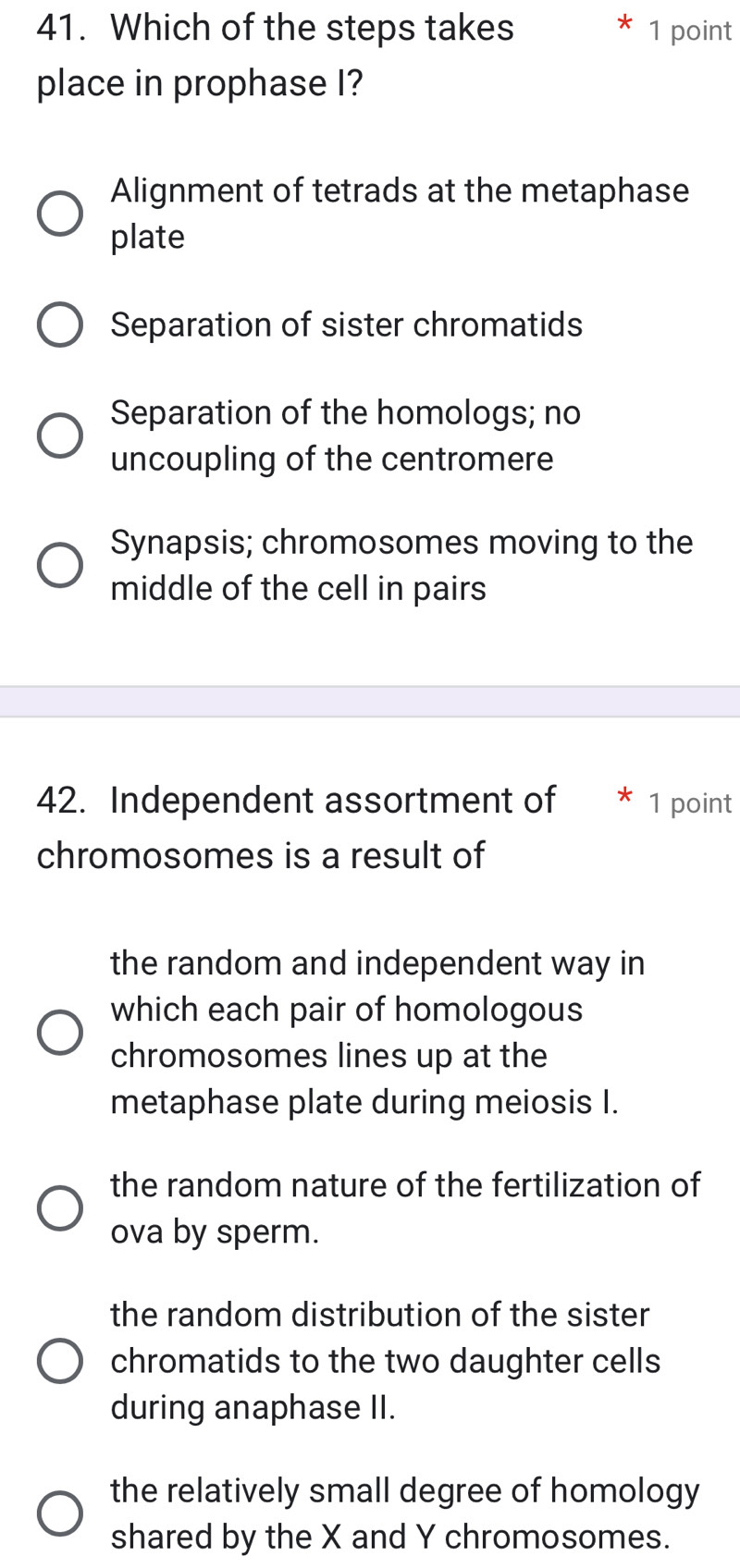Click the "1 point" label on question 41
Image resolution: width=740 pixels, height=1568 pixels.
[x=690, y=31]
